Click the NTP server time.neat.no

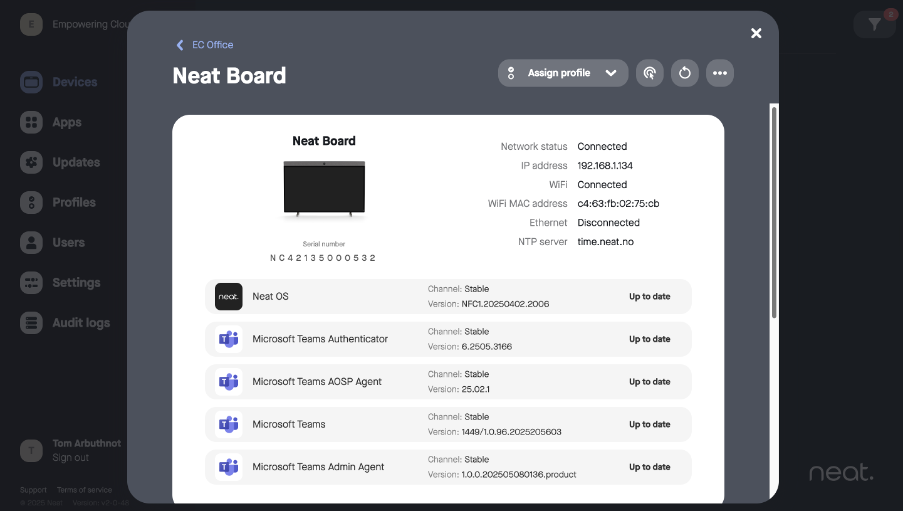[605, 242]
